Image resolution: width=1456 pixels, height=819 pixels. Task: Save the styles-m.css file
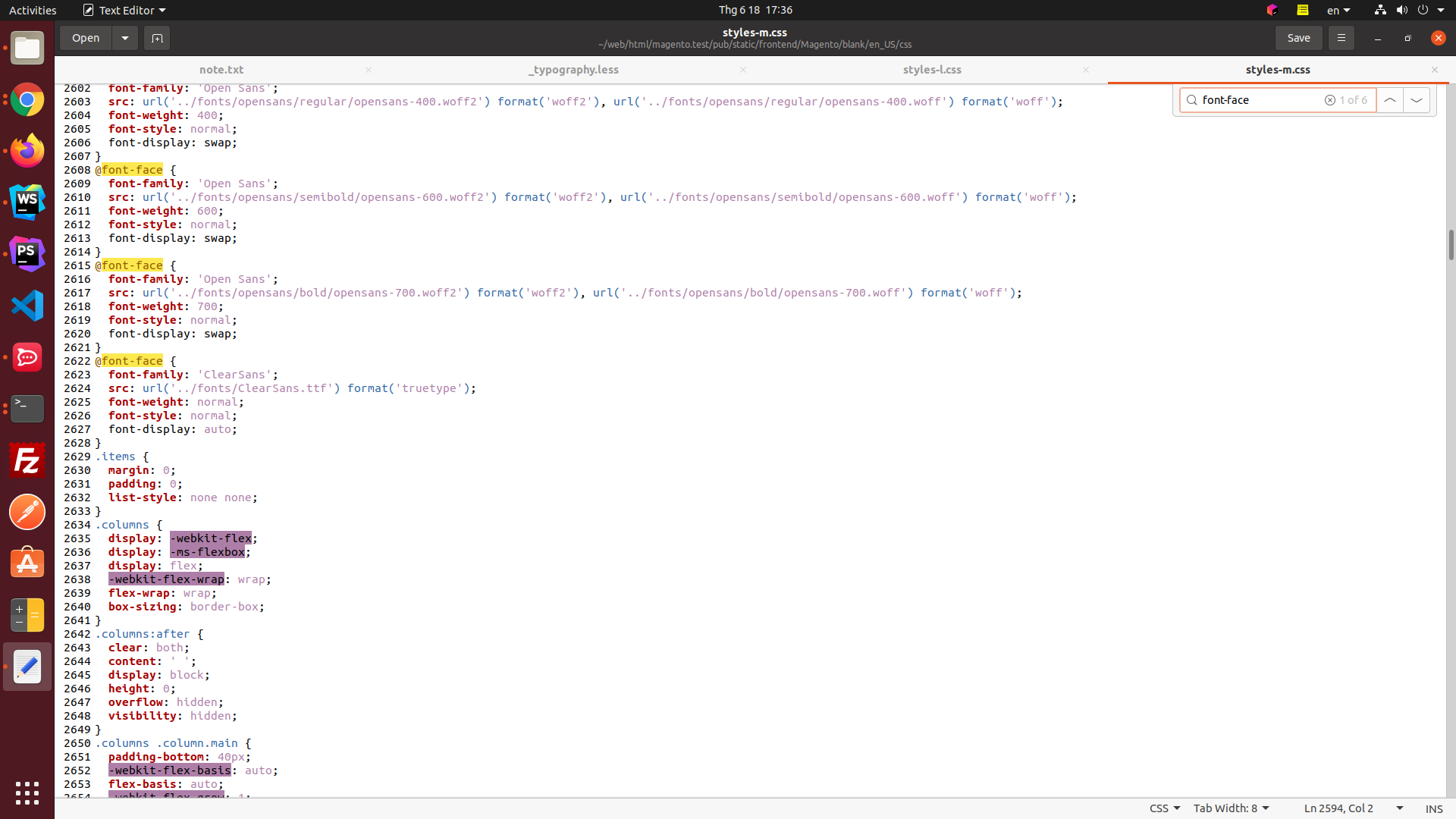click(x=1298, y=38)
